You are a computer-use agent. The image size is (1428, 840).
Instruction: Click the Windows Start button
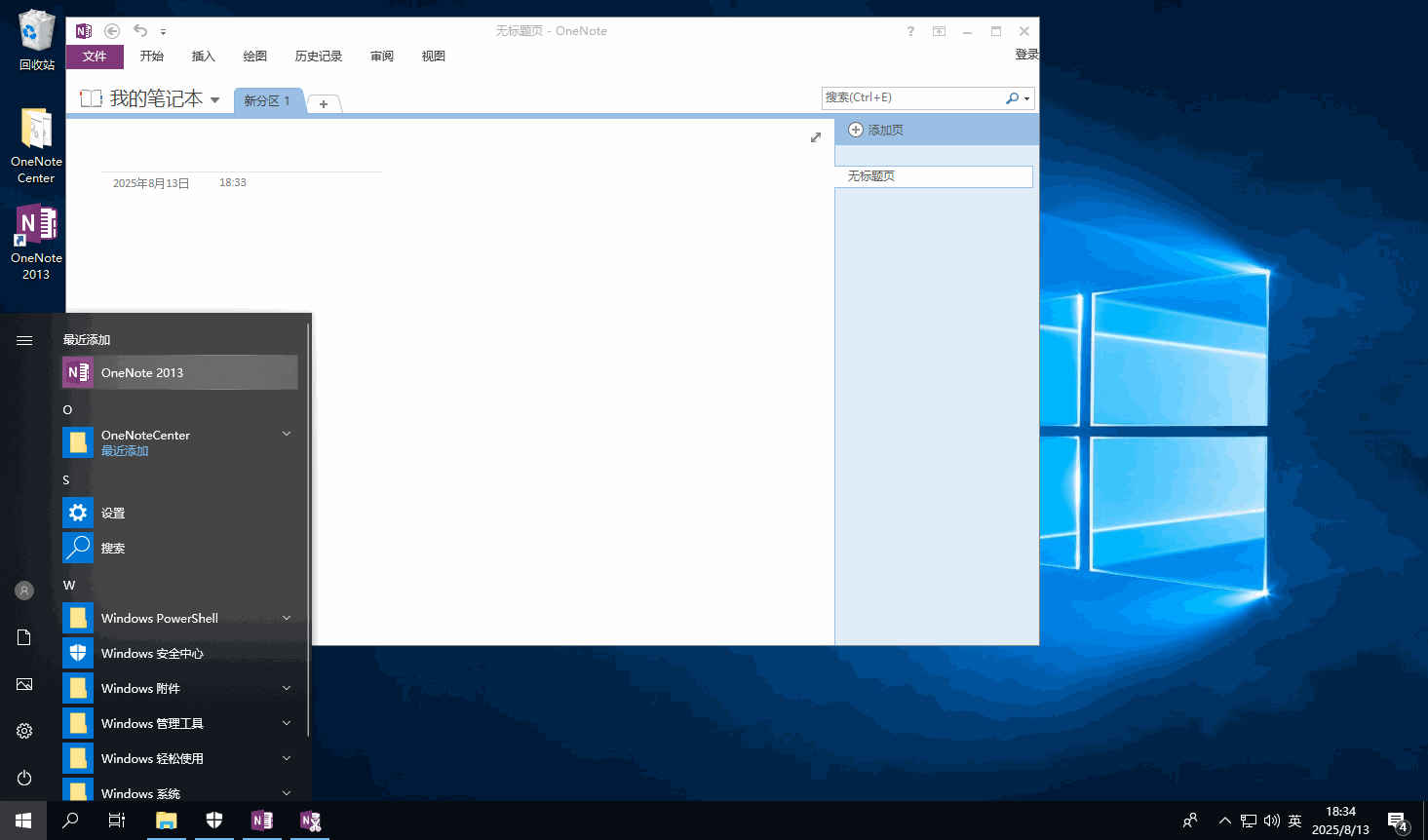(23, 821)
